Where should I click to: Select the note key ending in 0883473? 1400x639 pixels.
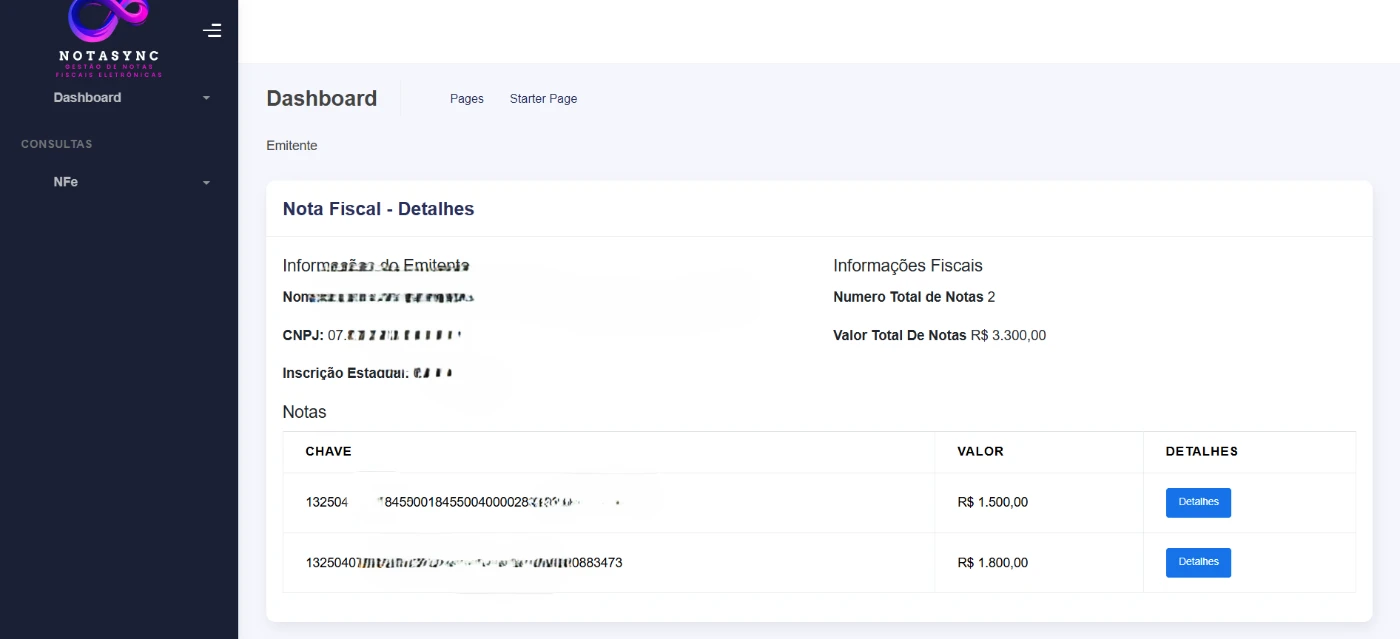[464, 563]
